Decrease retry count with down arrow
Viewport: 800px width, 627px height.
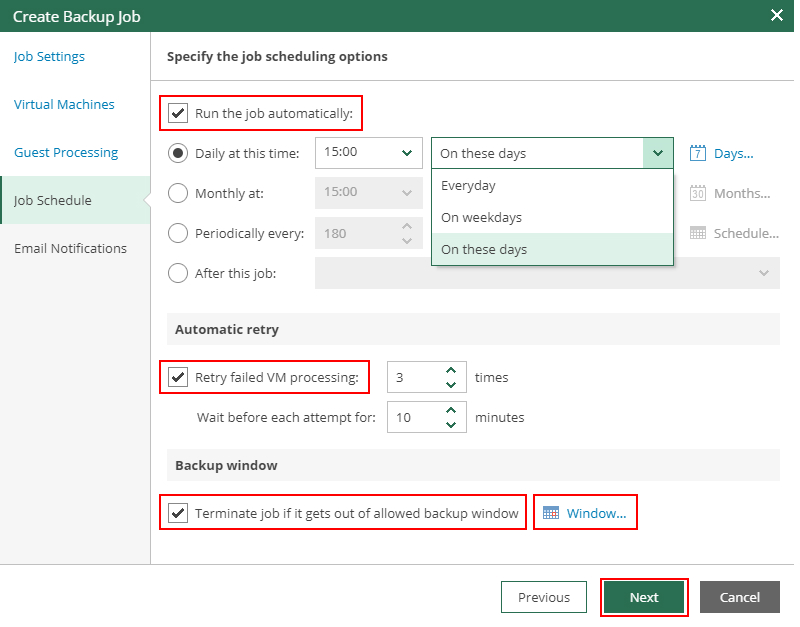coord(451,385)
